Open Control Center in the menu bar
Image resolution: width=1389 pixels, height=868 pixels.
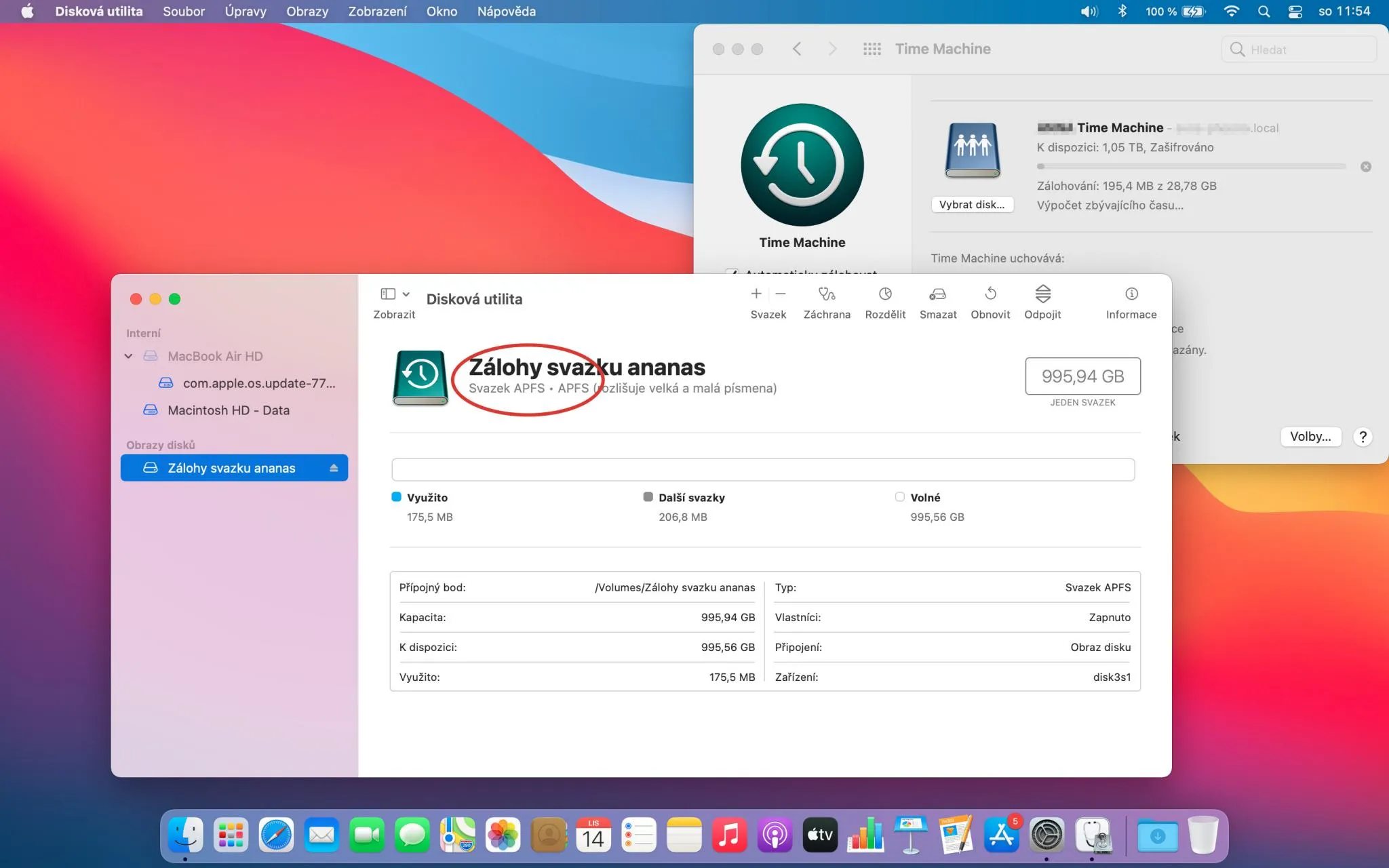coord(1295,12)
